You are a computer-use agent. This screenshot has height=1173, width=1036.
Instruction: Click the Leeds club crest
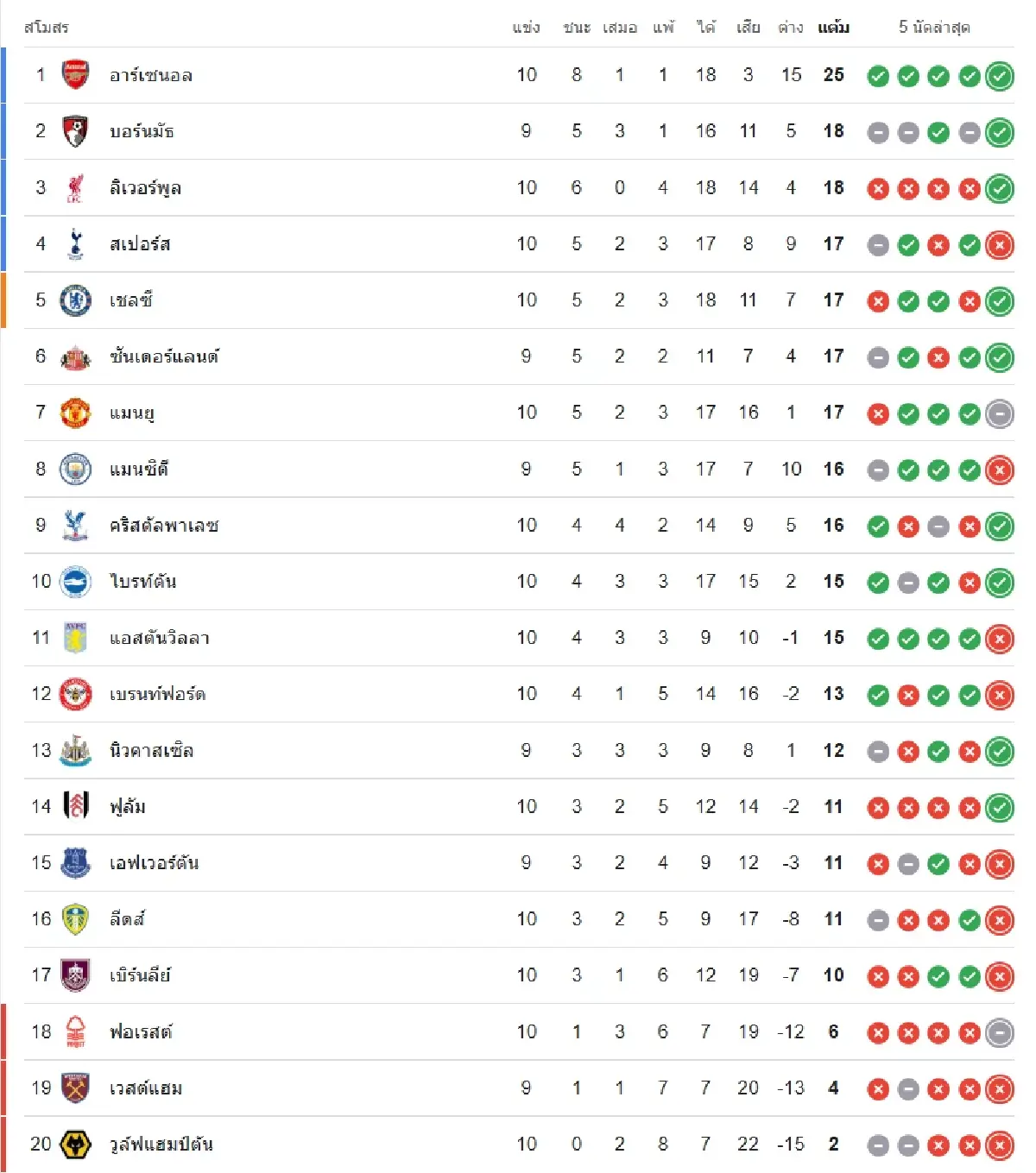[76, 919]
